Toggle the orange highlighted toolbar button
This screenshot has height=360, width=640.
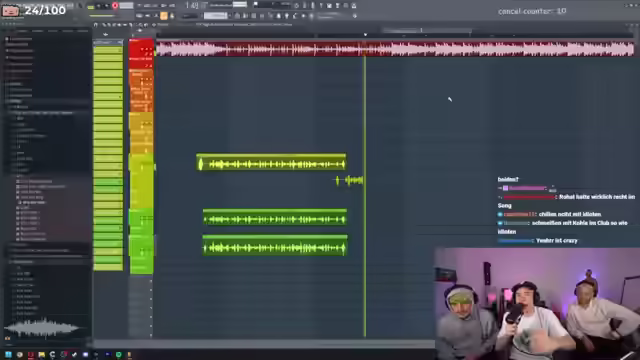coord(164,16)
